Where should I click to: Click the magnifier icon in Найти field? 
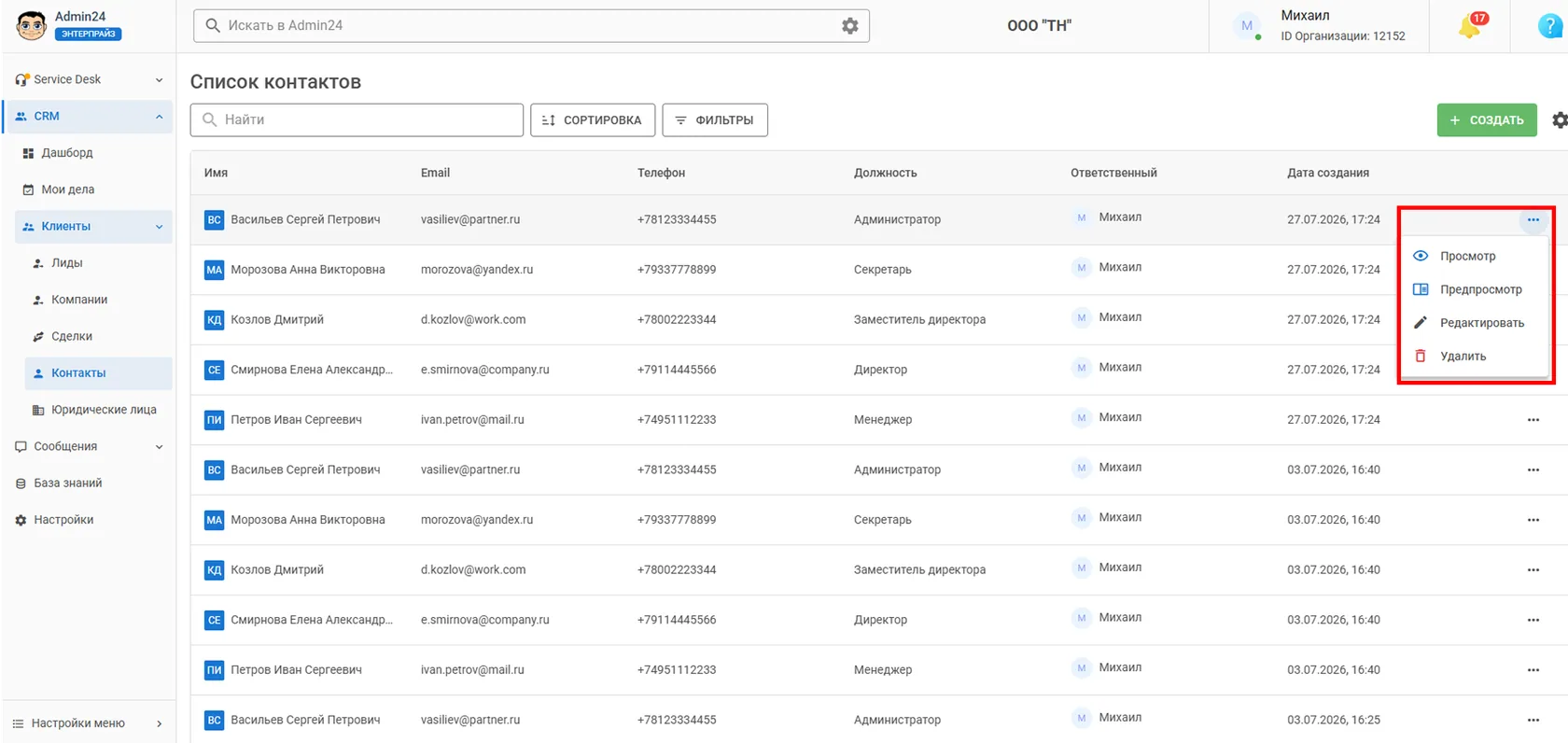(210, 119)
